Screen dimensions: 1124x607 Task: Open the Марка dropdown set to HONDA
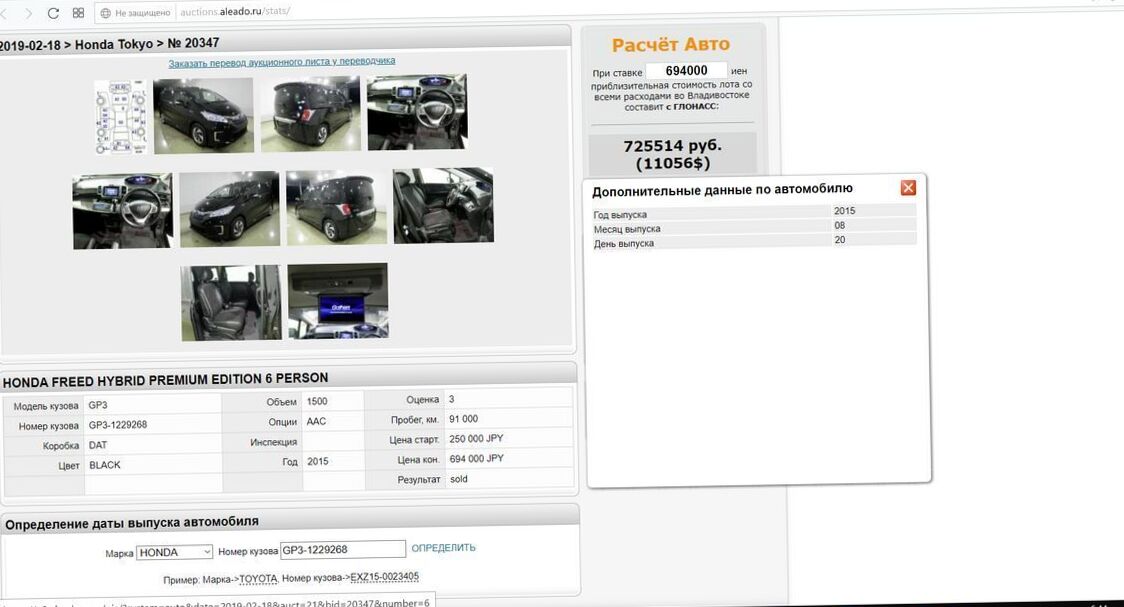pos(175,552)
